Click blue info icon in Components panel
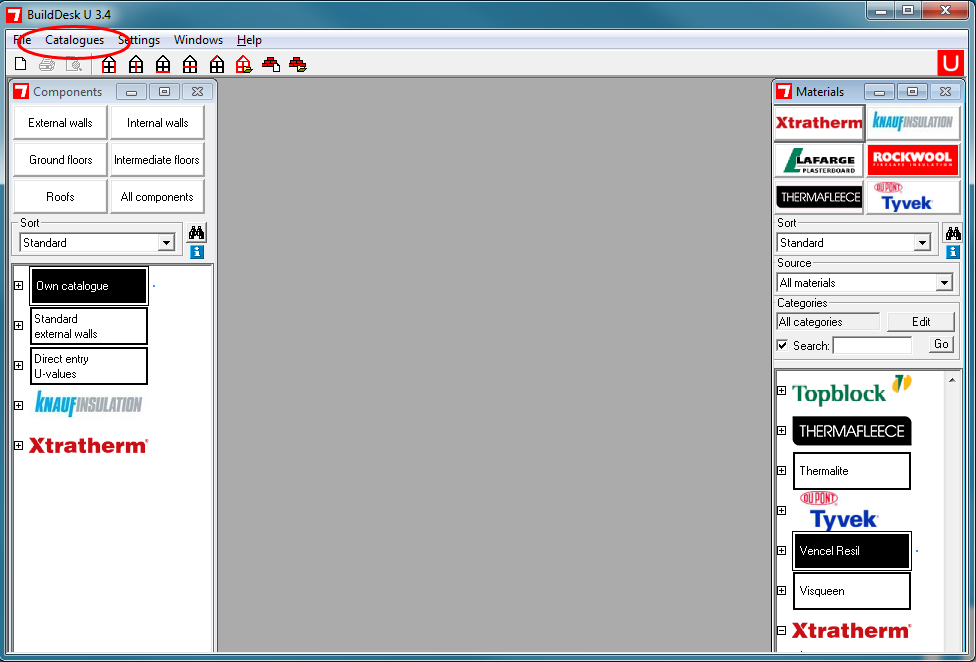Image resolution: width=976 pixels, height=662 pixels. click(197, 251)
